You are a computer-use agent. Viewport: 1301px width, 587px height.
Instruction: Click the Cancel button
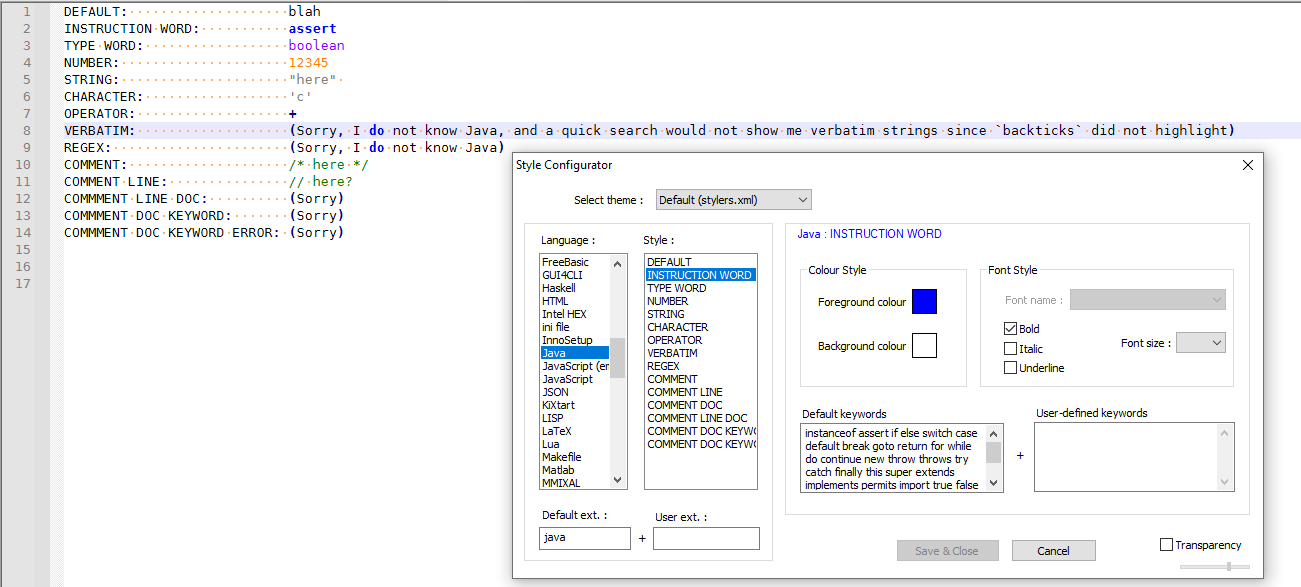[x=1054, y=551]
